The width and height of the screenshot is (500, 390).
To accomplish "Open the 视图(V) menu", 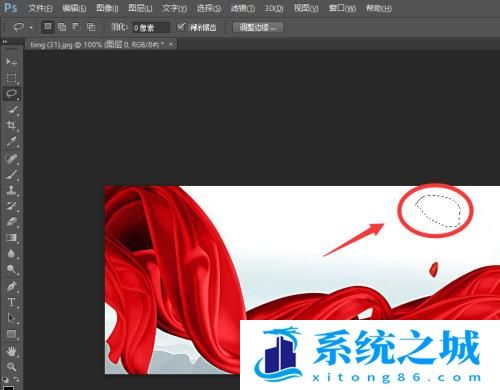I will [x=306, y=8].
